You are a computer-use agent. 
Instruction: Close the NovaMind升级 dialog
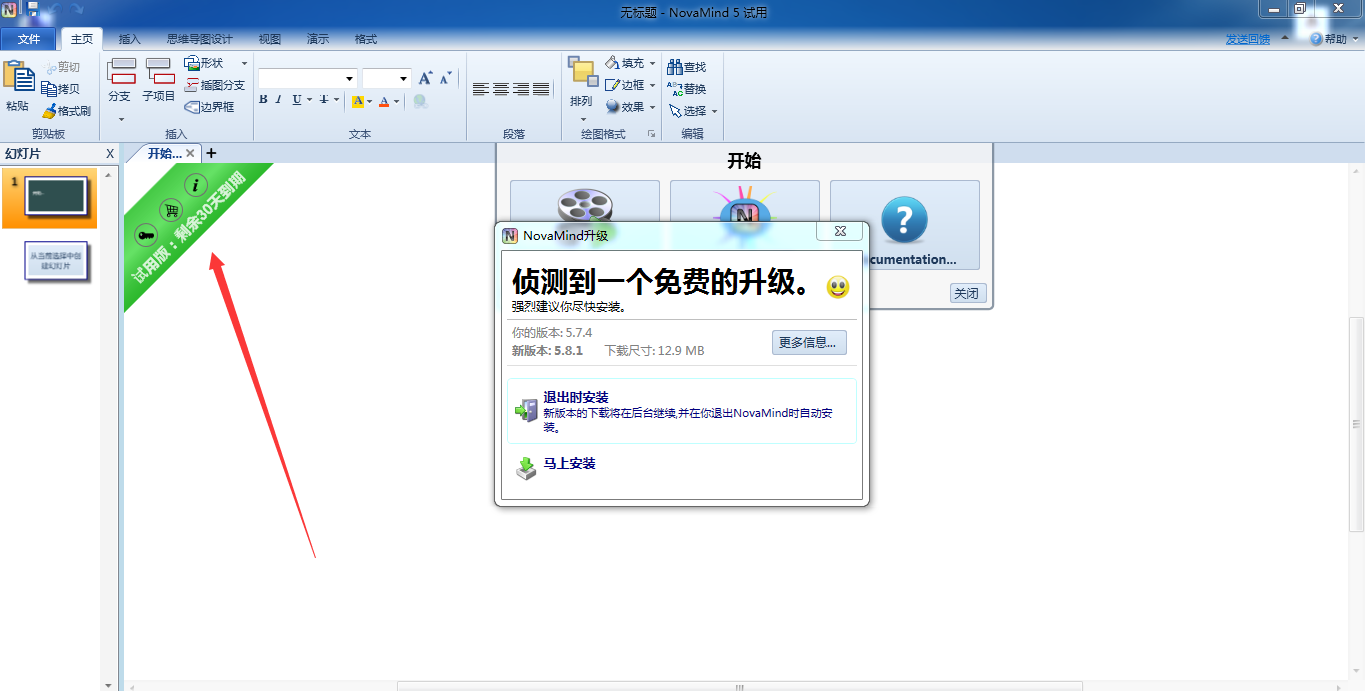pyautogui.click(x=840, y=231)
